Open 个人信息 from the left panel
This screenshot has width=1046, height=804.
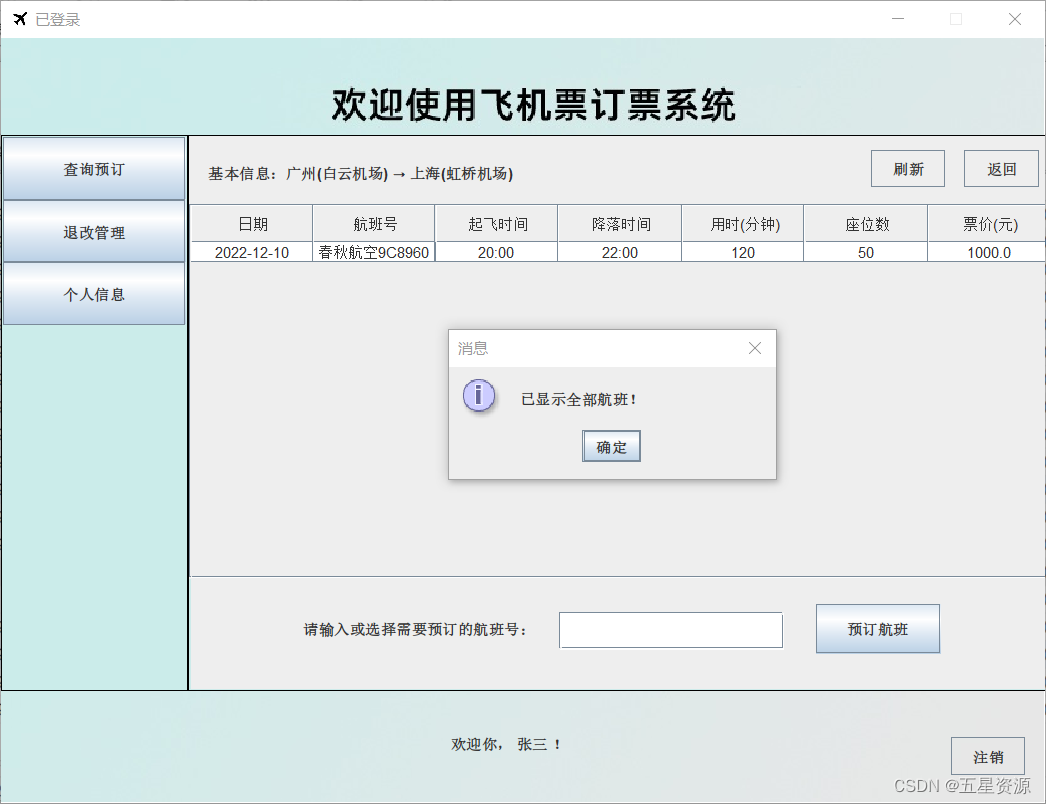(x=94, y=294)
